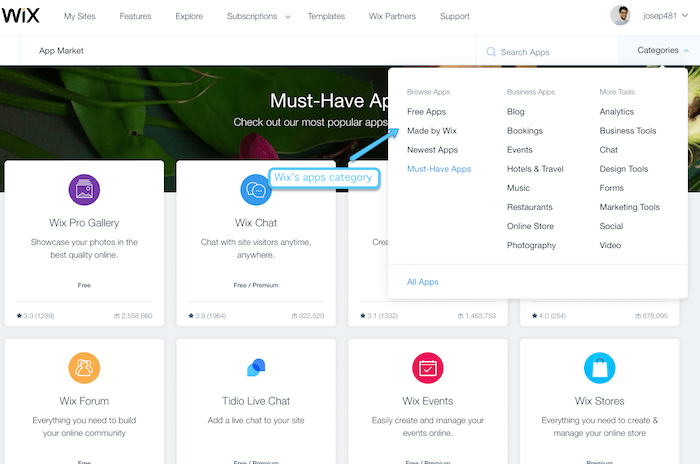Viewport: 700px width, 464px height.
Task: Click the App Market heading link
Action: coord(61,51)
